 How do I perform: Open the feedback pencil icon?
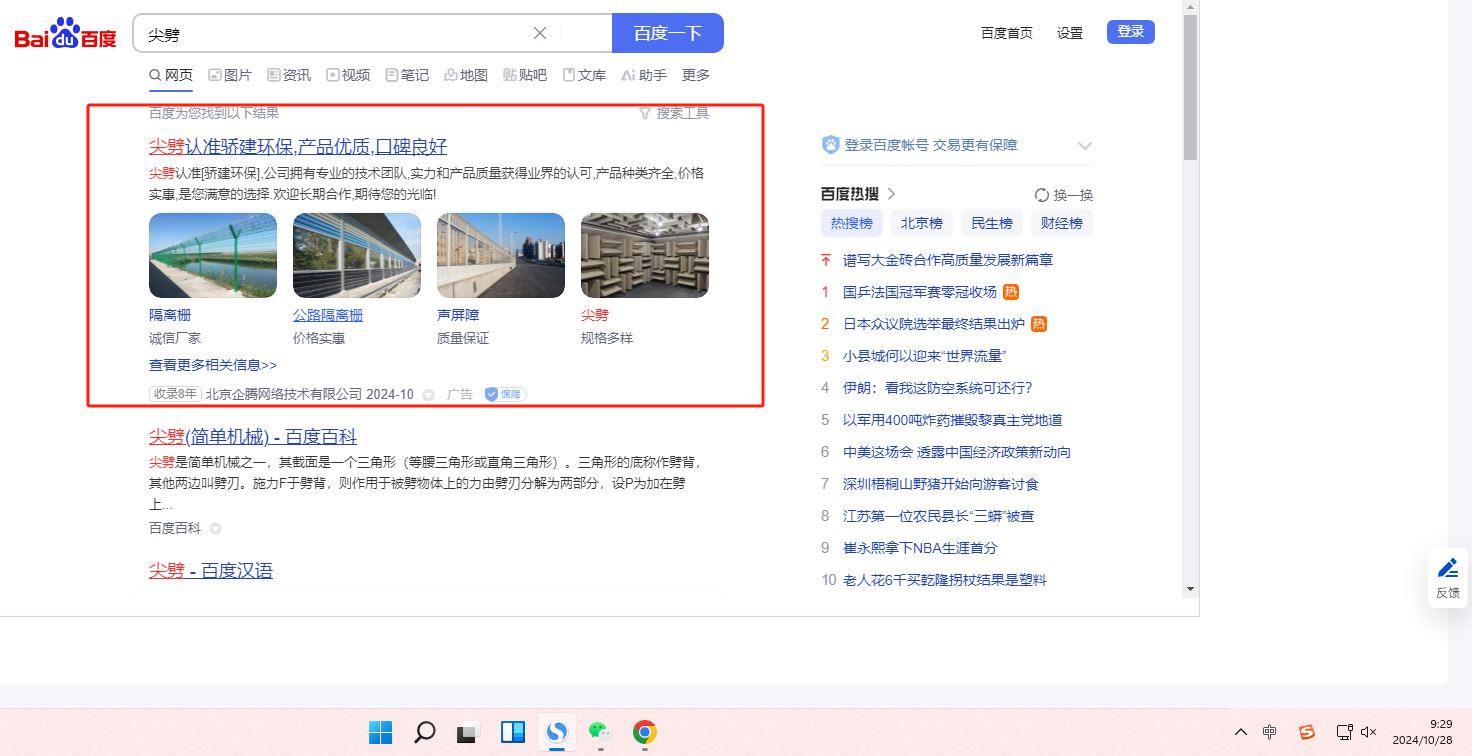click(x=1447, y=568)
